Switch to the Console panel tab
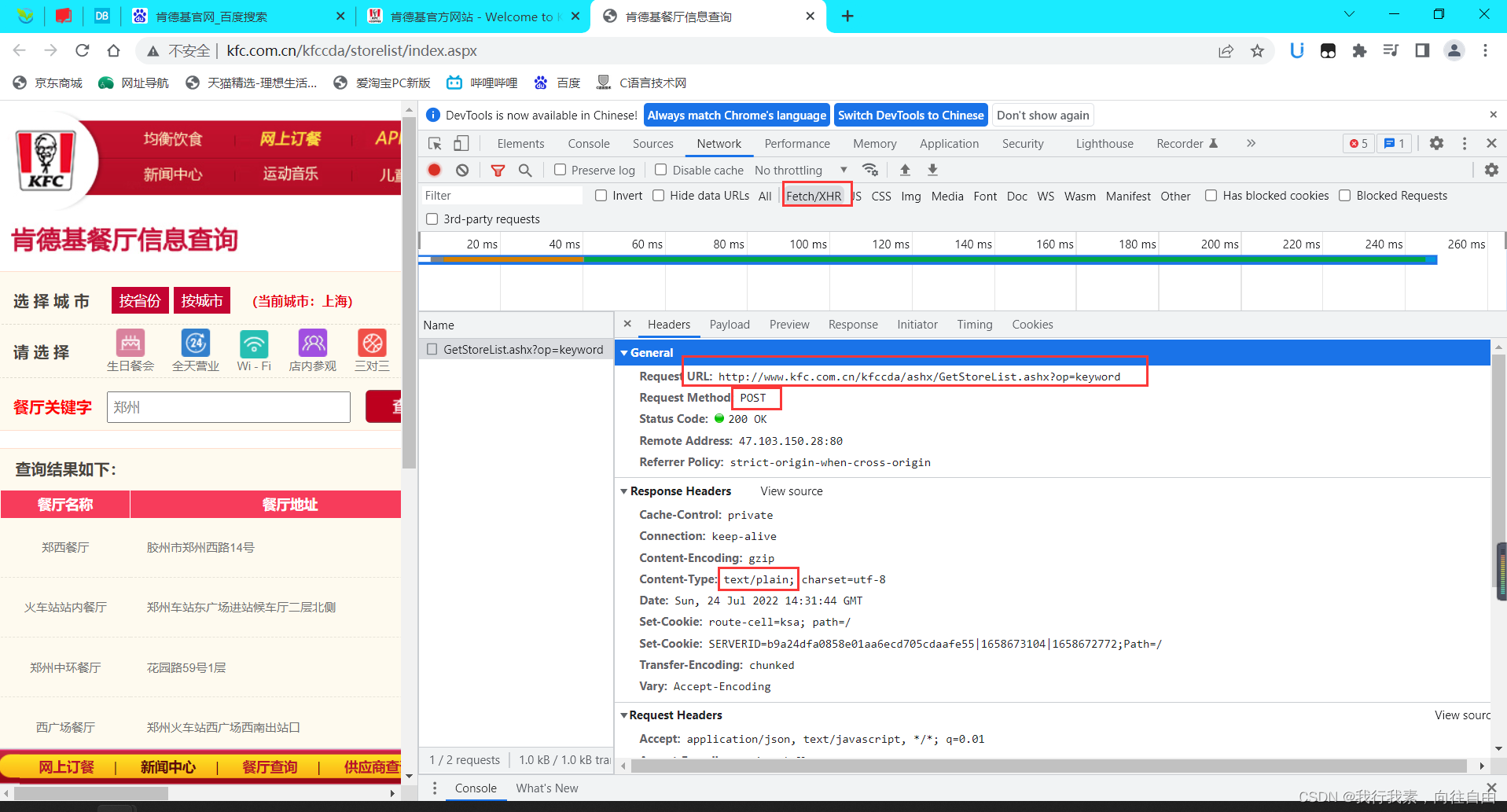 coord(589,144)
